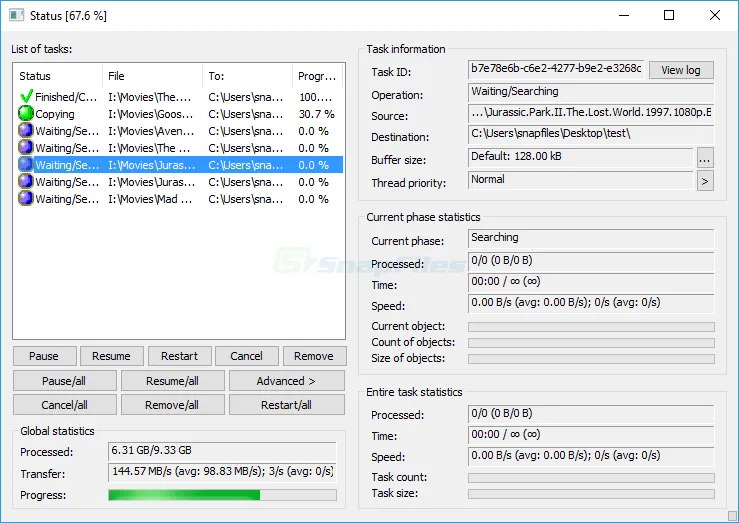Click the Source path field

click(x=591, y=114)
